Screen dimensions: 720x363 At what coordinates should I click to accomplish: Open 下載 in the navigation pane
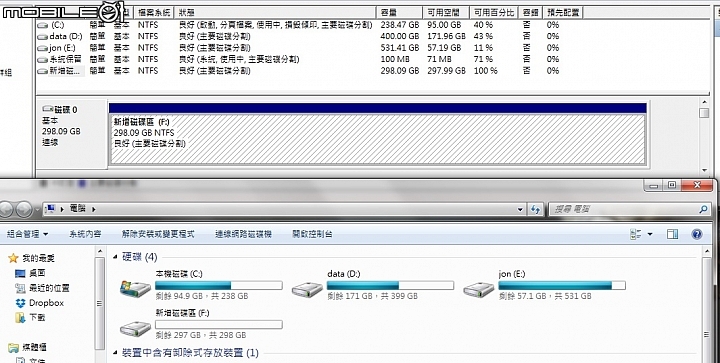pyautogui.click(x=30, y=318)
